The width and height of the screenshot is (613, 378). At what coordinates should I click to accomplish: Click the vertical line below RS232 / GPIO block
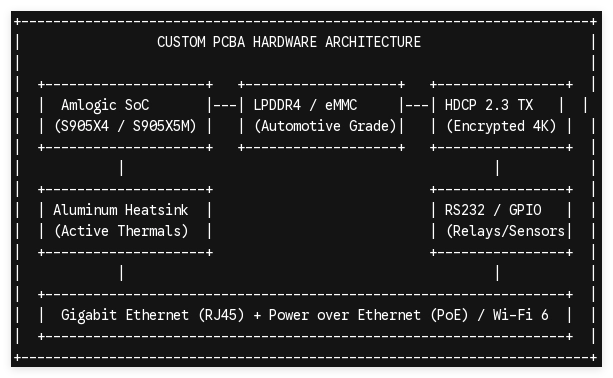coord(497,273)
